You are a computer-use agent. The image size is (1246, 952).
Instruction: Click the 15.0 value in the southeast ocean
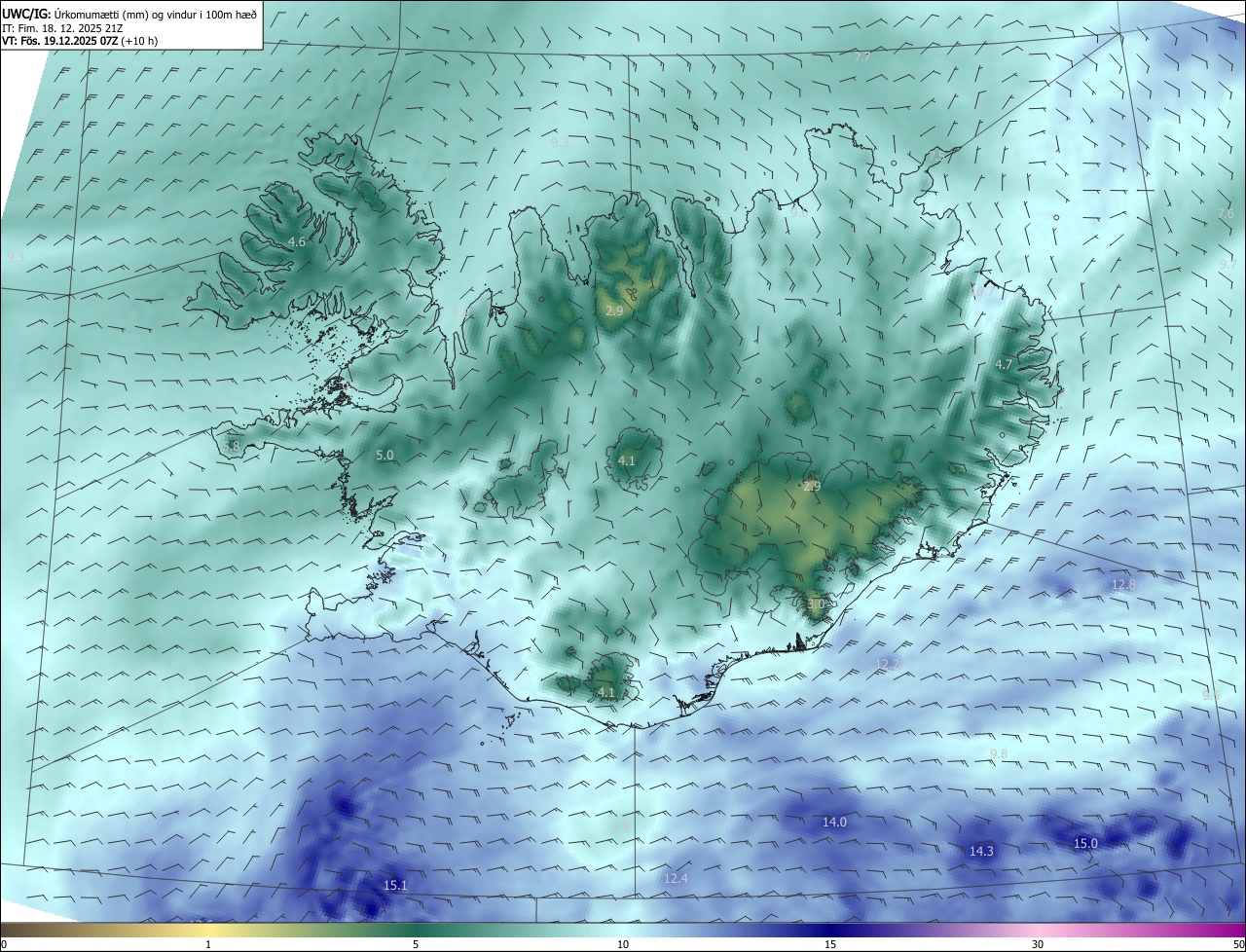pyautogui.click(x=1085, y=843)
